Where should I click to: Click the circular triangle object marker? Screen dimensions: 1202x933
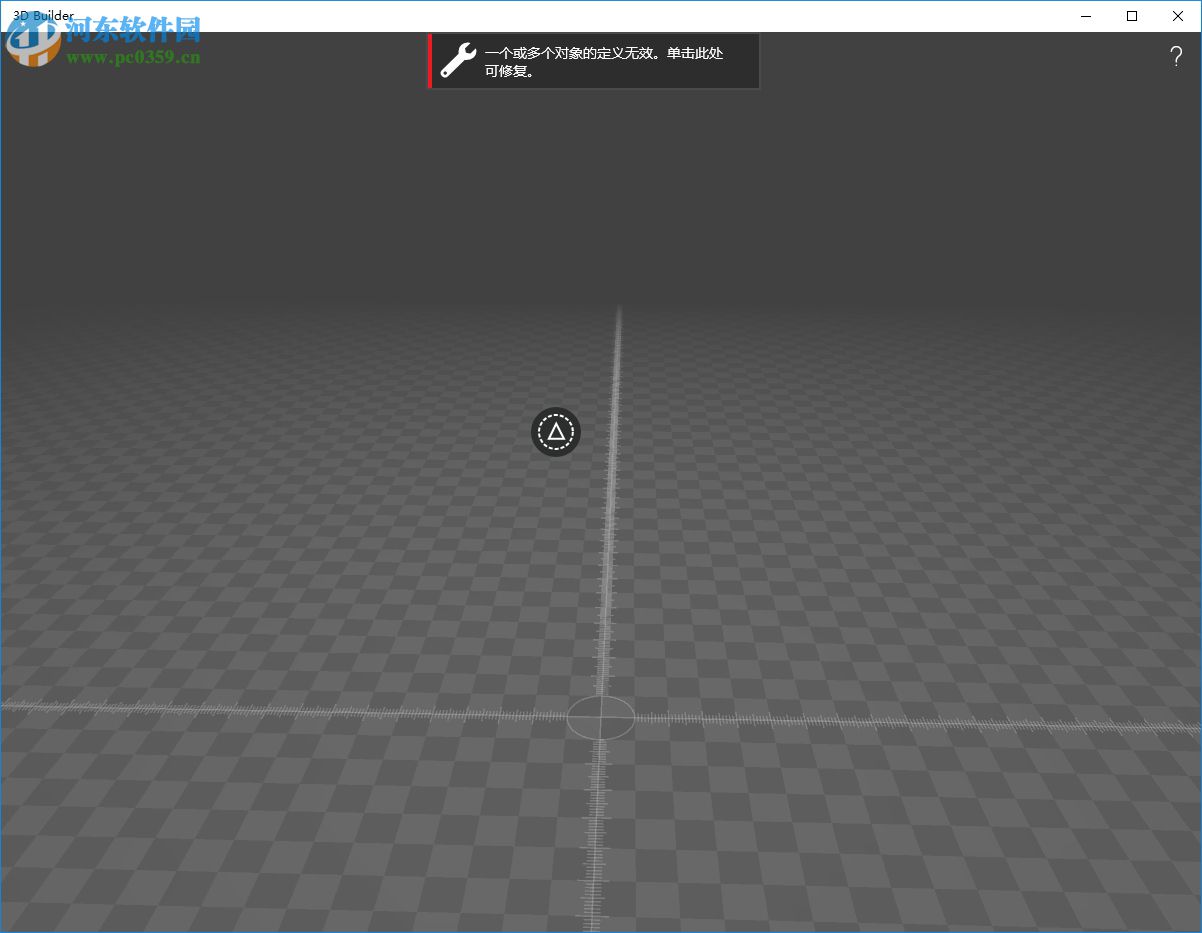[x=556, y=432]
